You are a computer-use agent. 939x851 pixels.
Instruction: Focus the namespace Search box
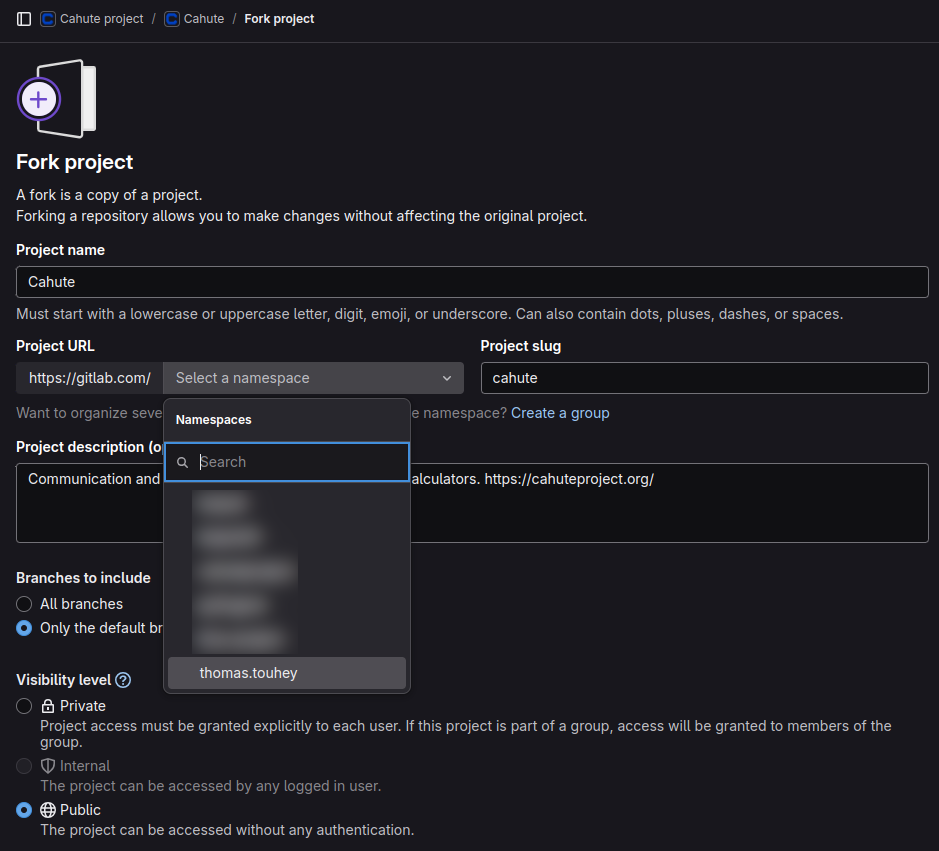298,462
